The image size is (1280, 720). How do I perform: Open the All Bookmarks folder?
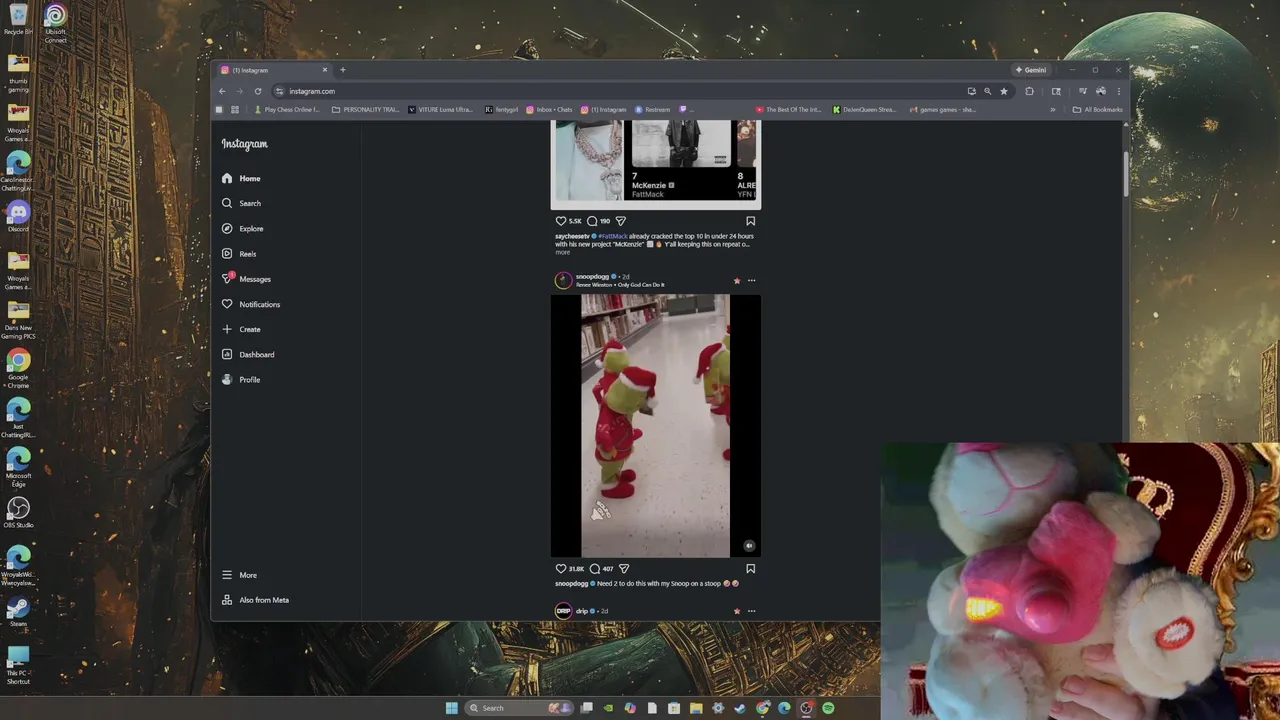pyautogui.click(x=1097, y=110)
